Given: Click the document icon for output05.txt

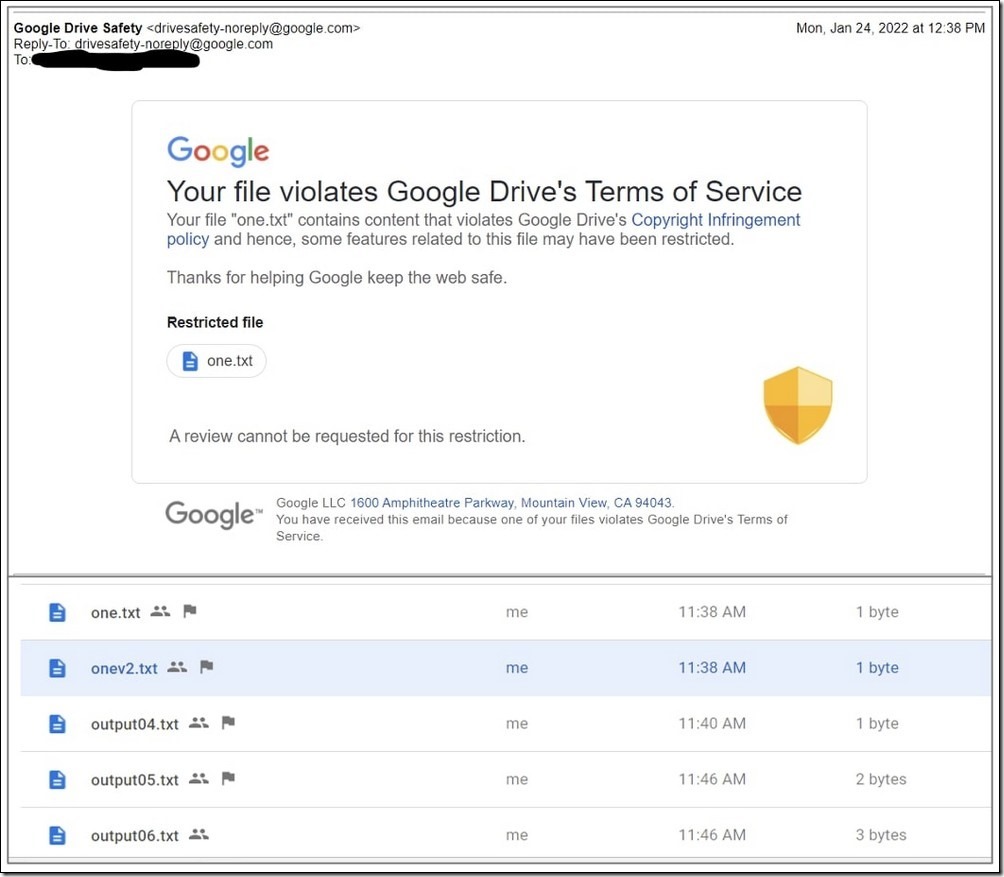Looking at the screenshot, I should [58, 779].
